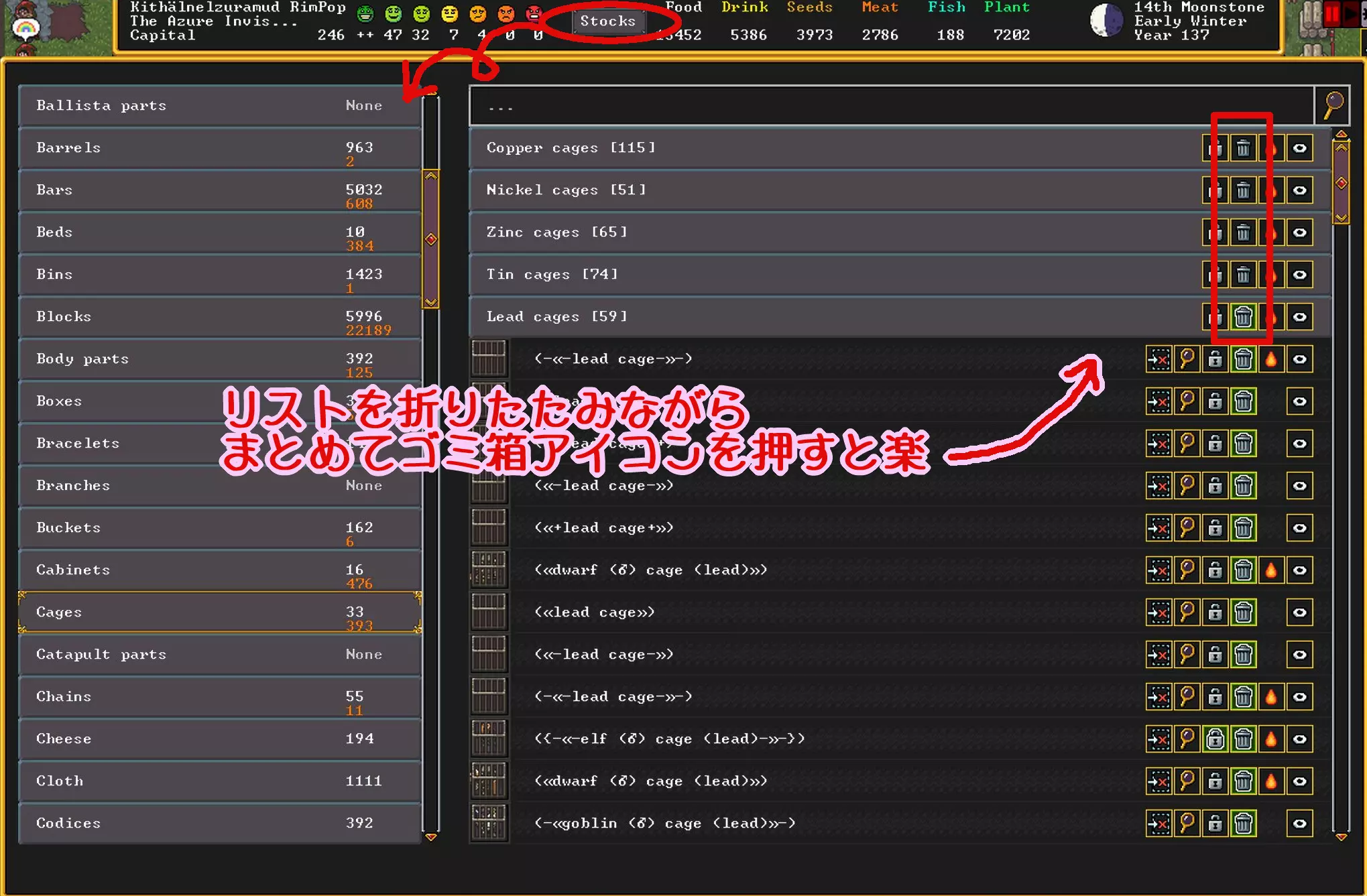
Task: Click the dump trash icon for Copper cages
Action: click(1243, 148)
